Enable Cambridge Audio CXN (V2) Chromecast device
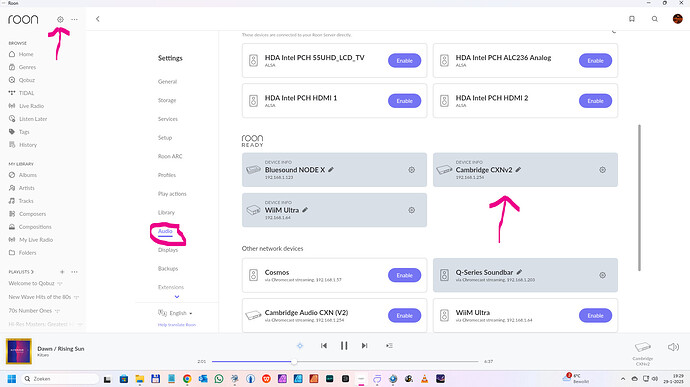This screenshot has height=387, width=690. (404, 315)
